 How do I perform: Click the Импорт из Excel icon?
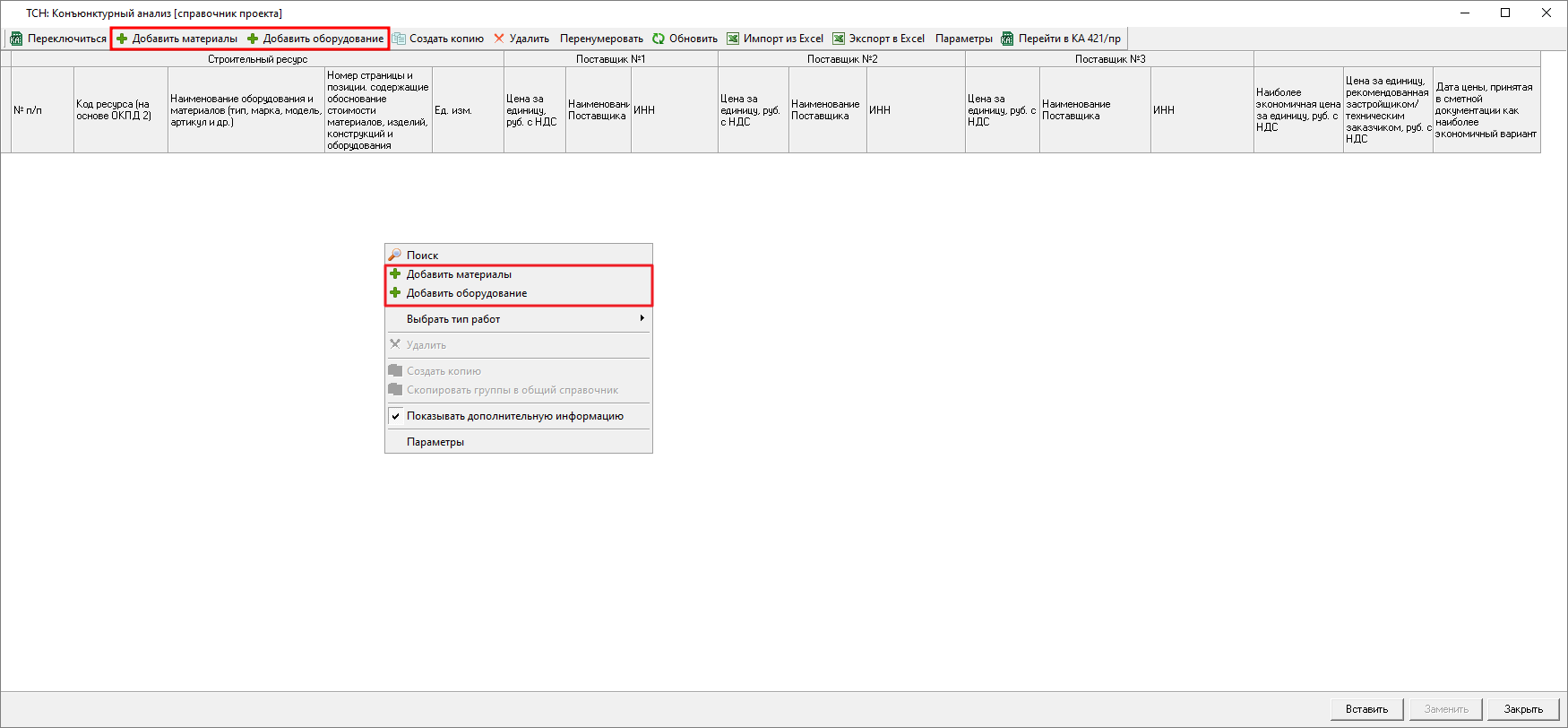[x=733, y=39]
